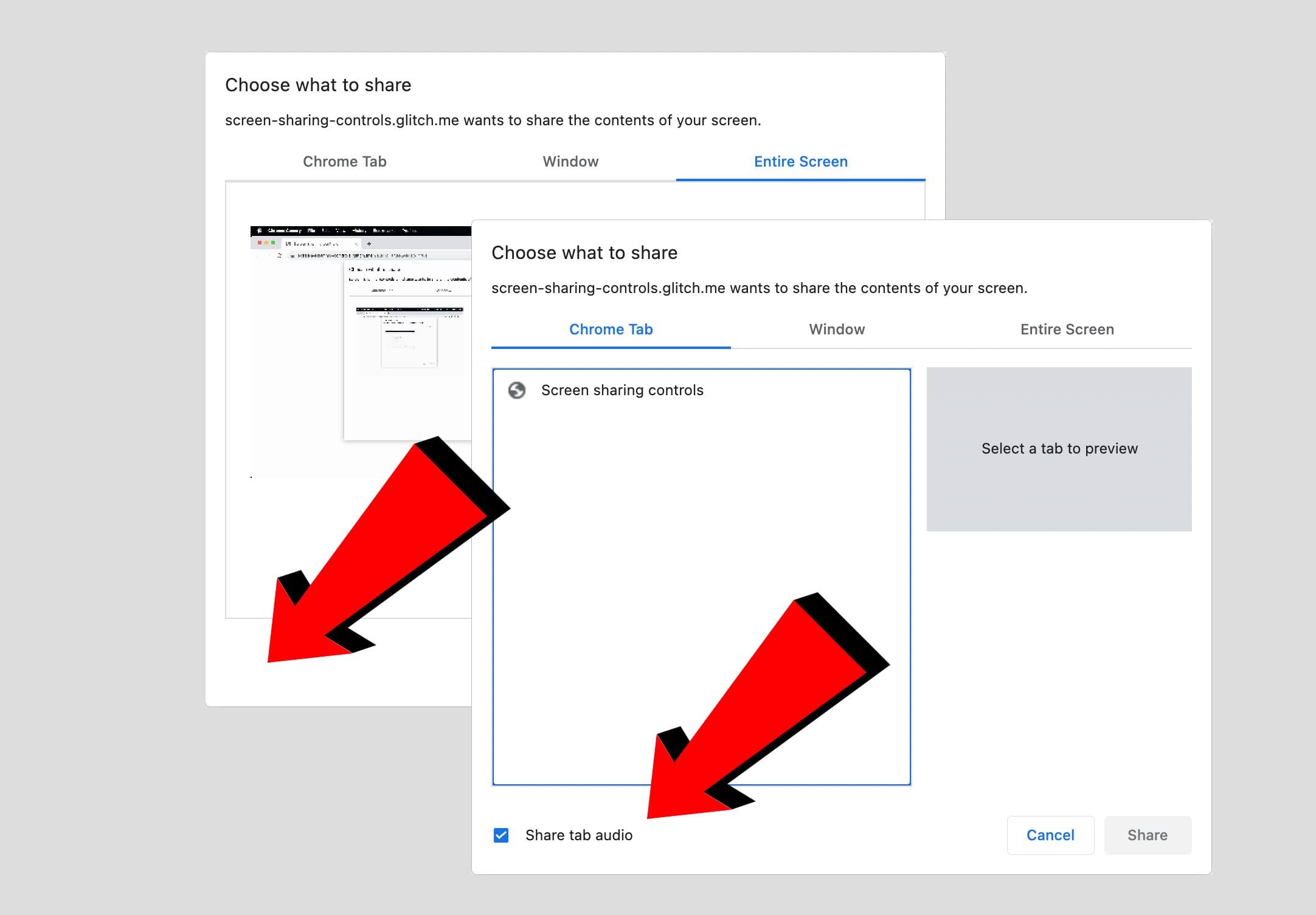Select the Chrome Tab option

click(x=610, y=330)
